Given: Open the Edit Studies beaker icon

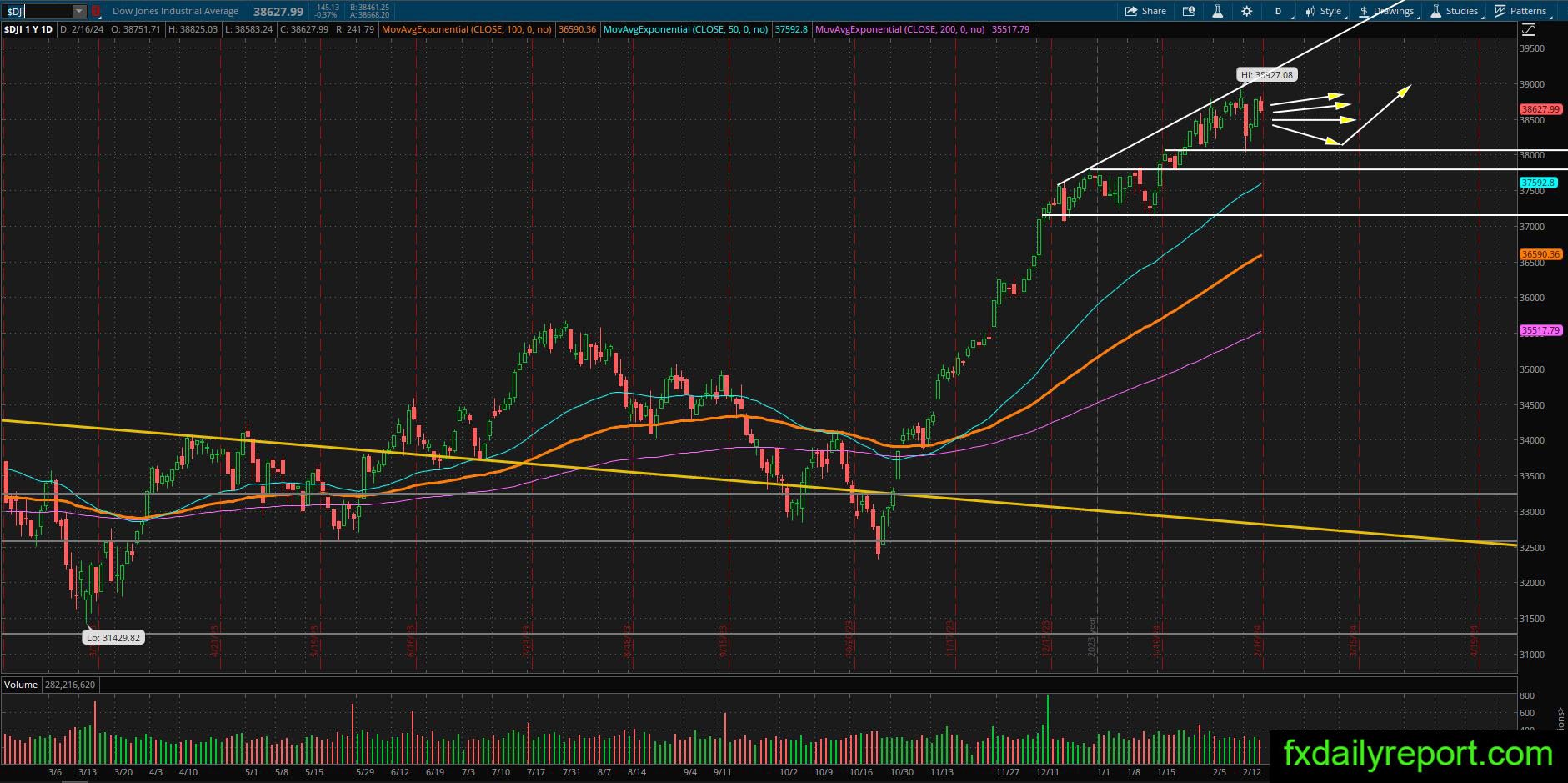Looking at the screenshot, I should 1217,11.
